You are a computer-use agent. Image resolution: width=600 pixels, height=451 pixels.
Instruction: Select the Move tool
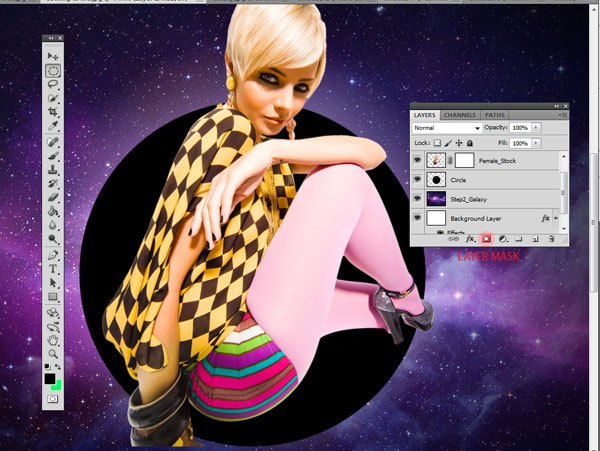click(x=53, y=57)
